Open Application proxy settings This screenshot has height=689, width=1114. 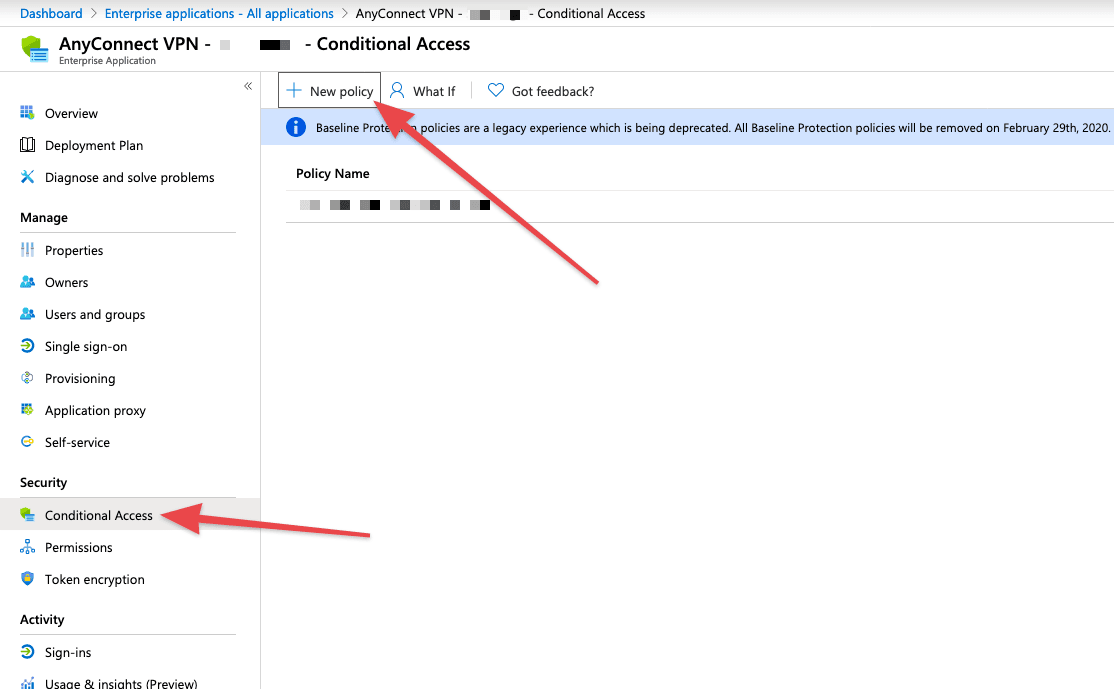point(95,411)
